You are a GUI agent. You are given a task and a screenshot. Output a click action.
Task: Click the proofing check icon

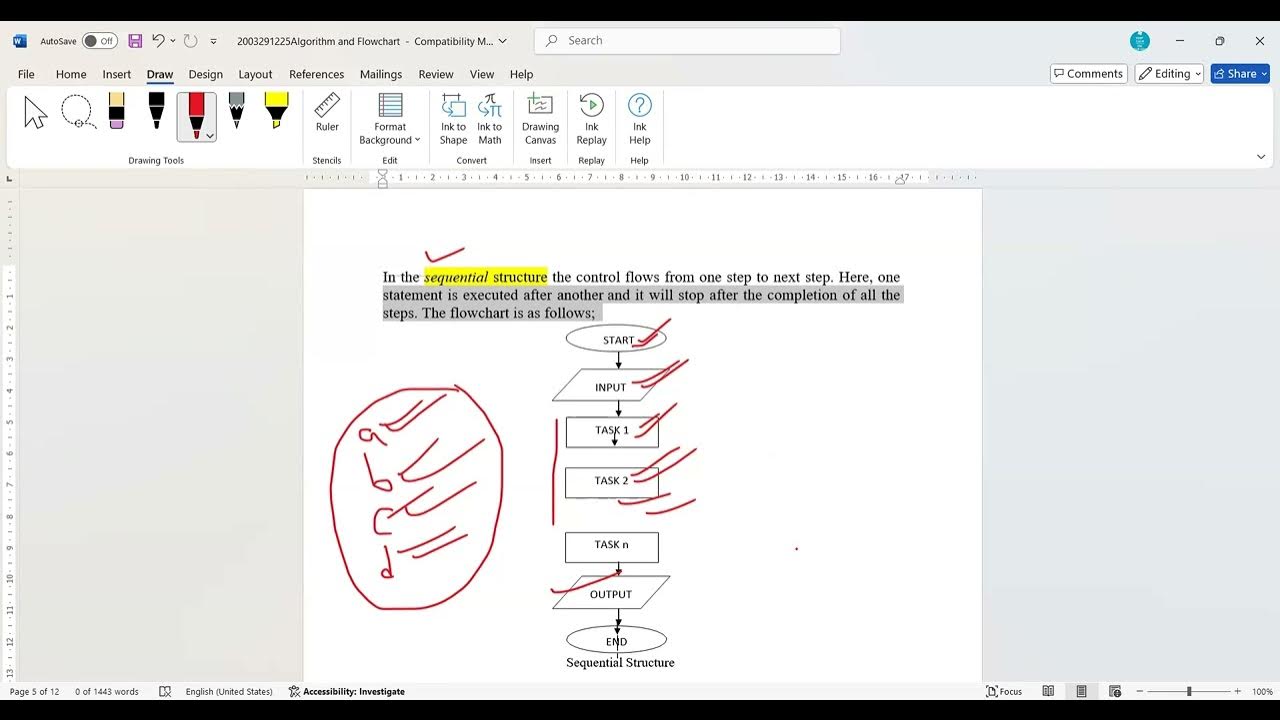tap(165, 692)
